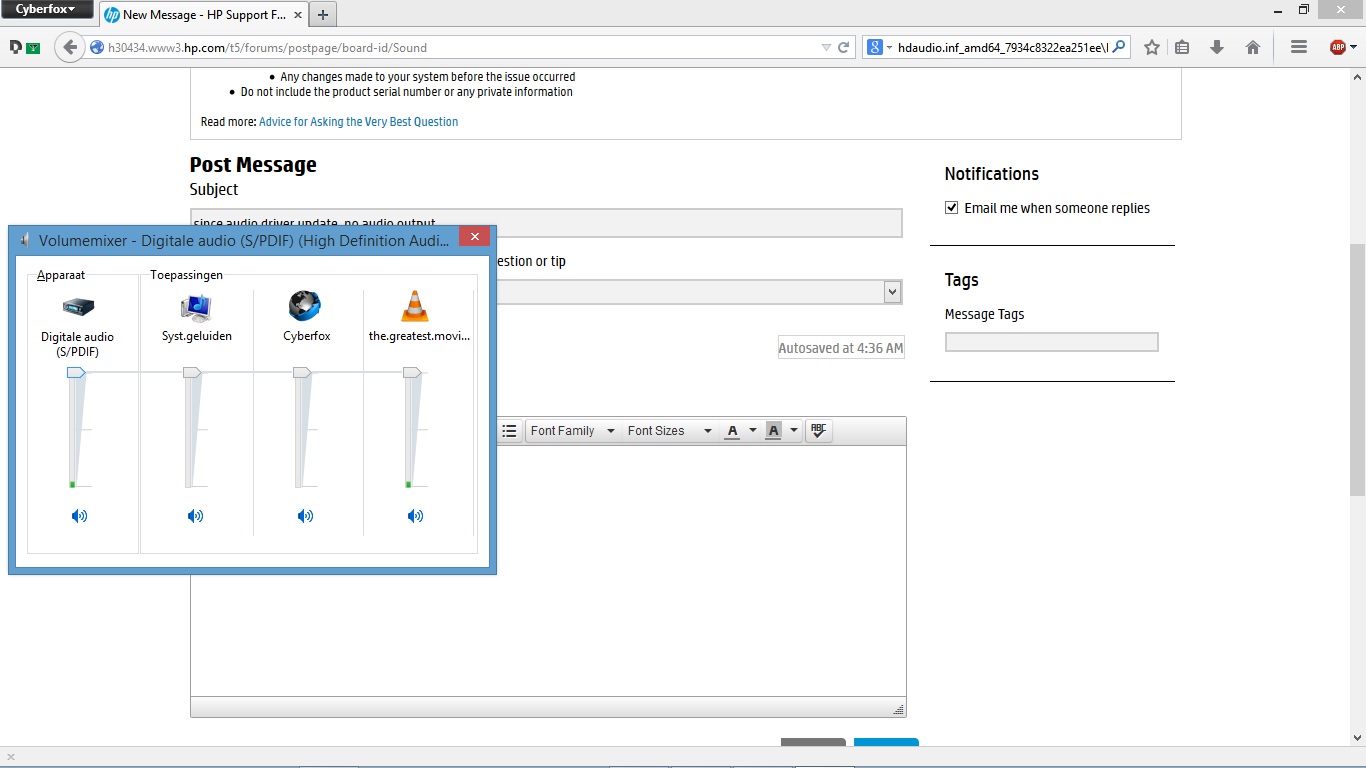Screen dimensions: 1366x768
Task: Click the VLC cone icon in Volumemixer
Action: tap(414, 306)
